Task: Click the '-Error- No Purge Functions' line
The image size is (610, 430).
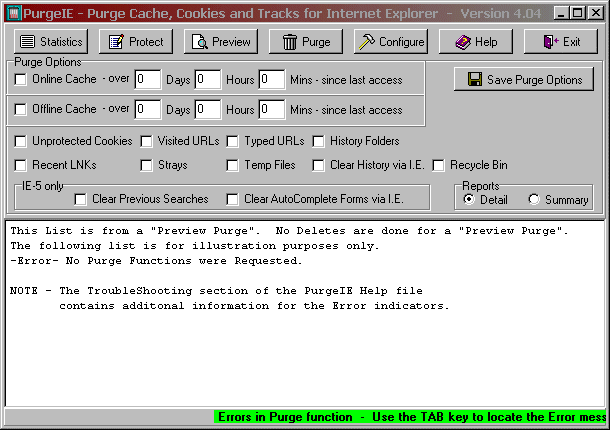Action: pos(156,261)
